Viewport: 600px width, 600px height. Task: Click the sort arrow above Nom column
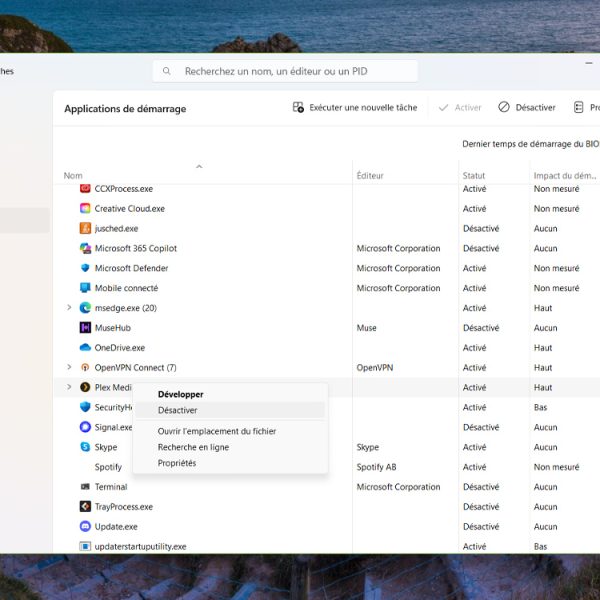[199, 166]
